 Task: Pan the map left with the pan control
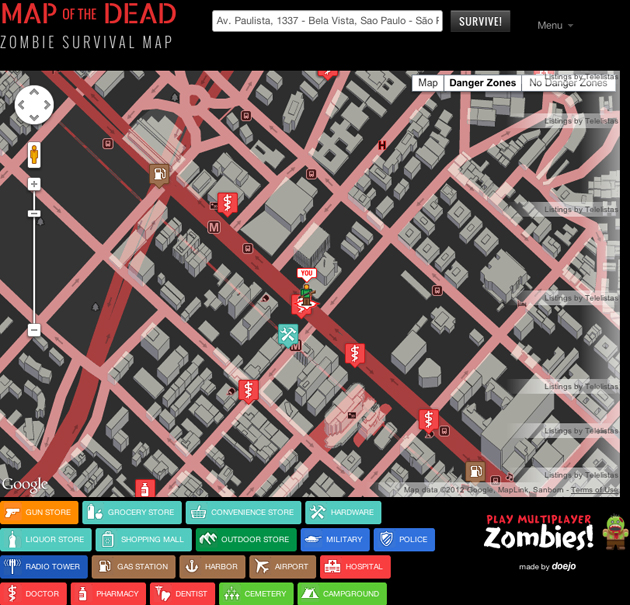[x=21, y=105]
